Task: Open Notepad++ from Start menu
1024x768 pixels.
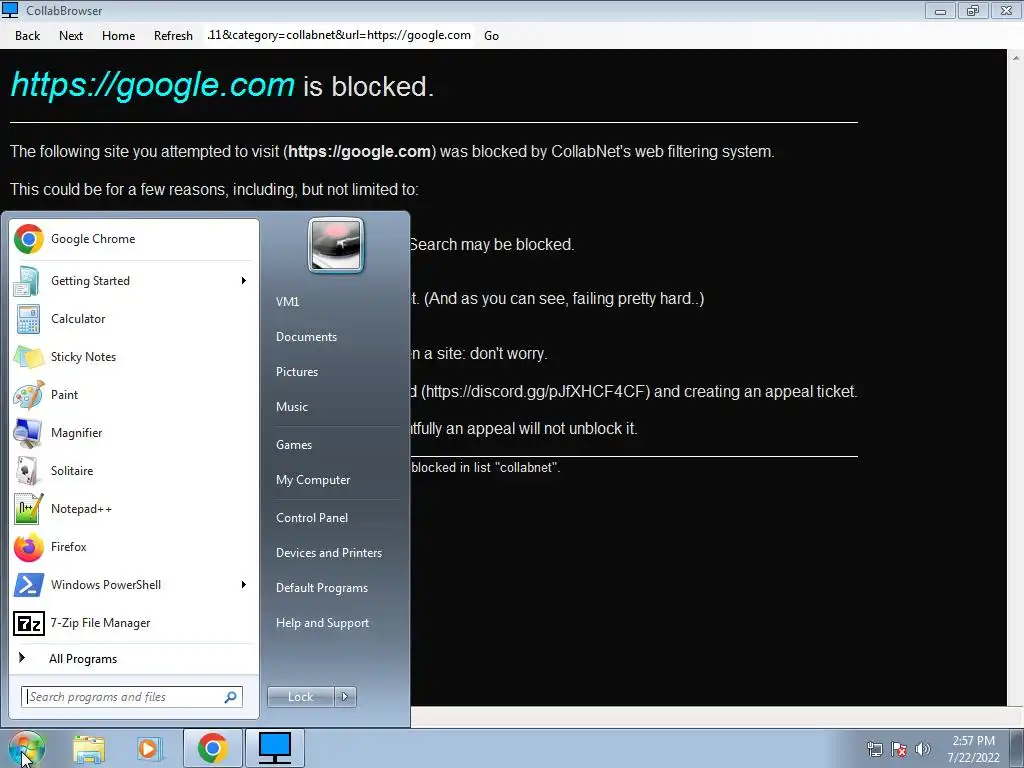Action: coord(134,509)
